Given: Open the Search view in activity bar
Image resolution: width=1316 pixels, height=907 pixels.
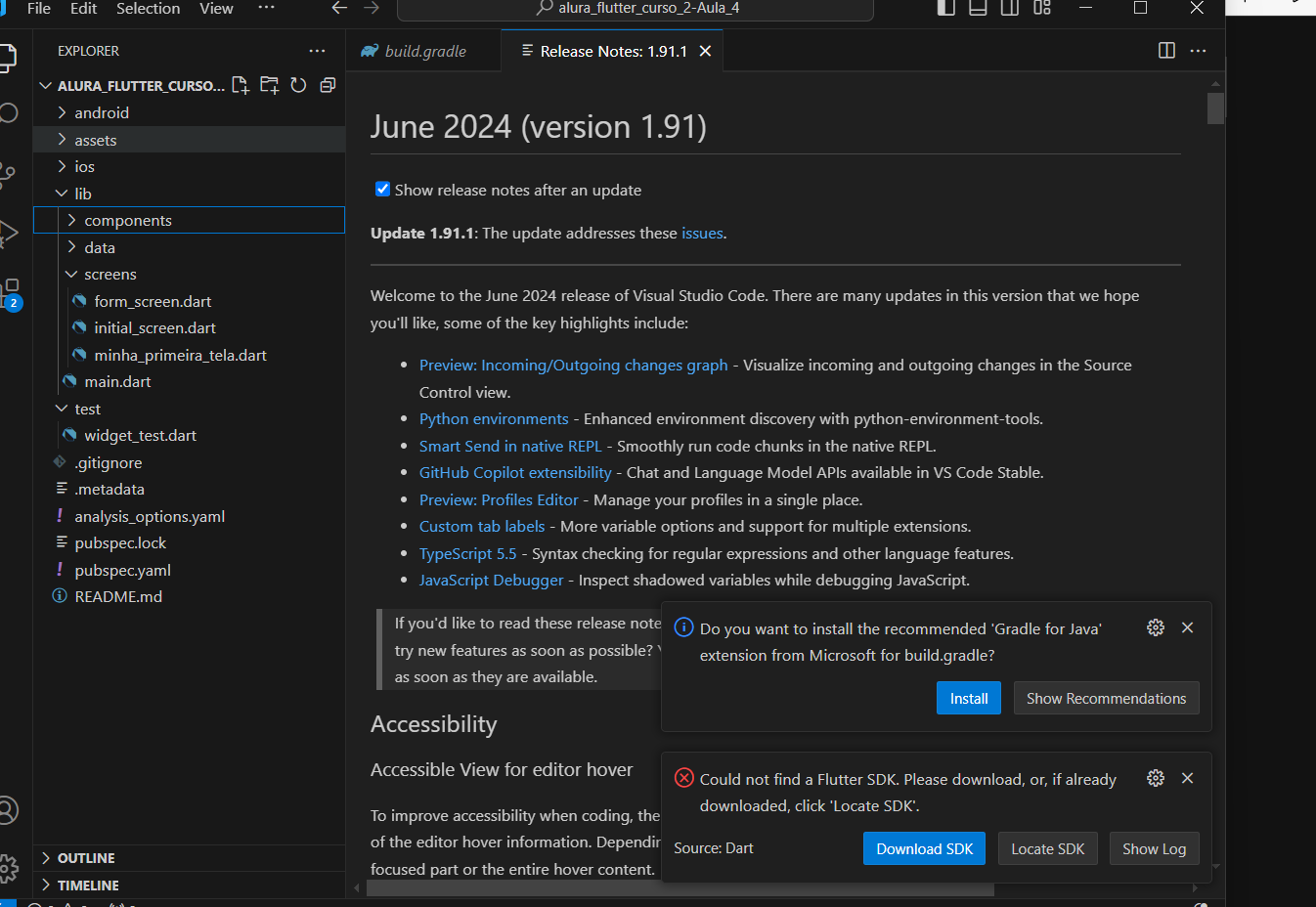Looking at the screenshot, I should click(x=9, y=112).
